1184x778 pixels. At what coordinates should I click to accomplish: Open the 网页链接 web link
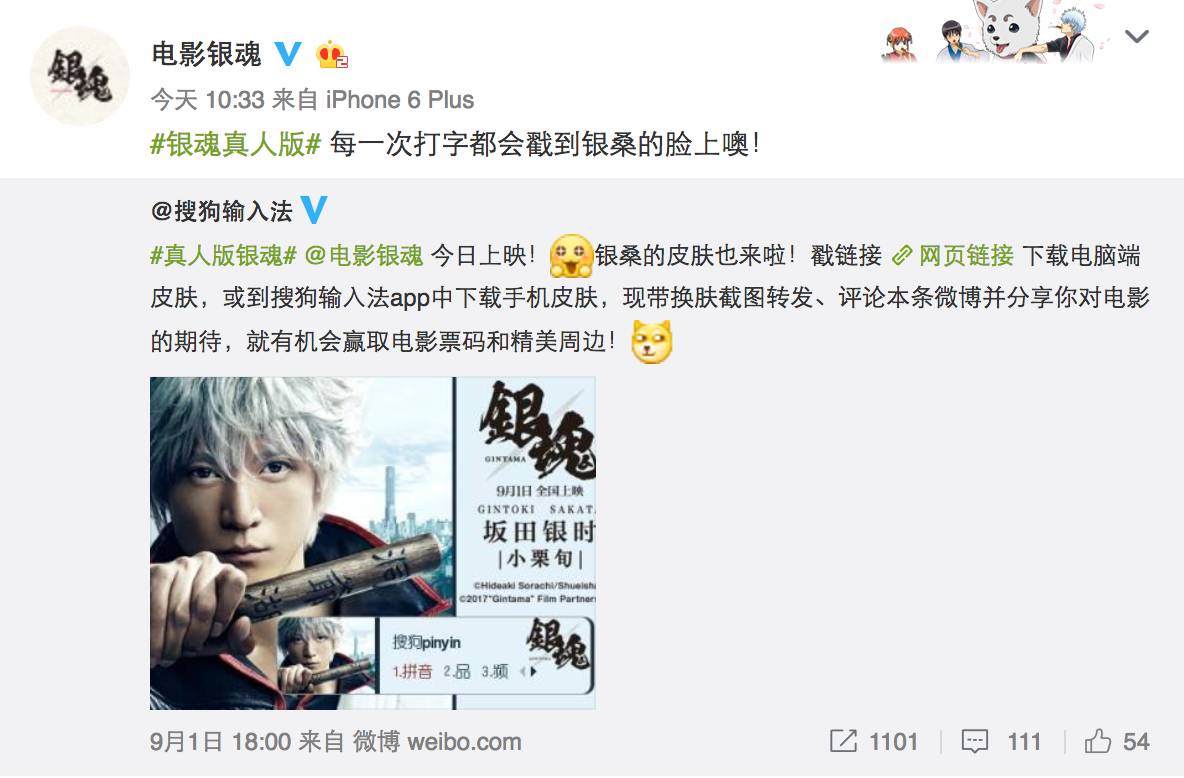[x=966, y=255]
